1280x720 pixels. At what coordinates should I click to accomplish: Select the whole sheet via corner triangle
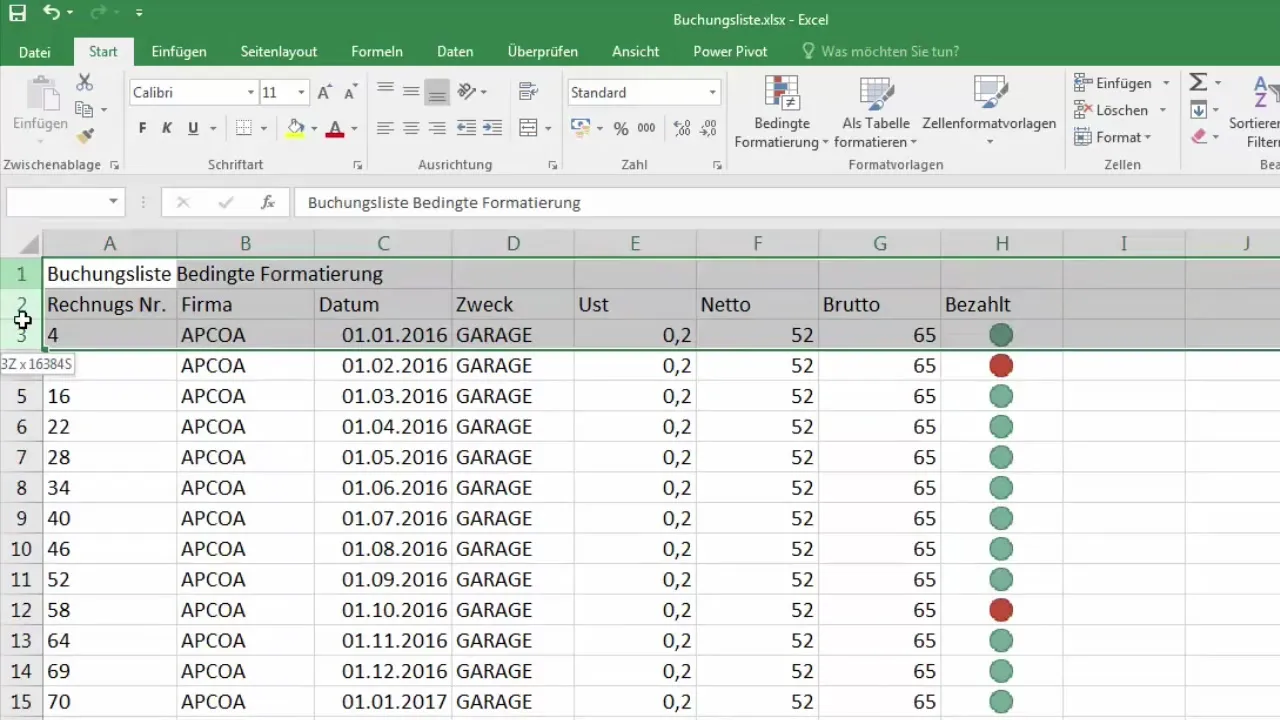28,243
